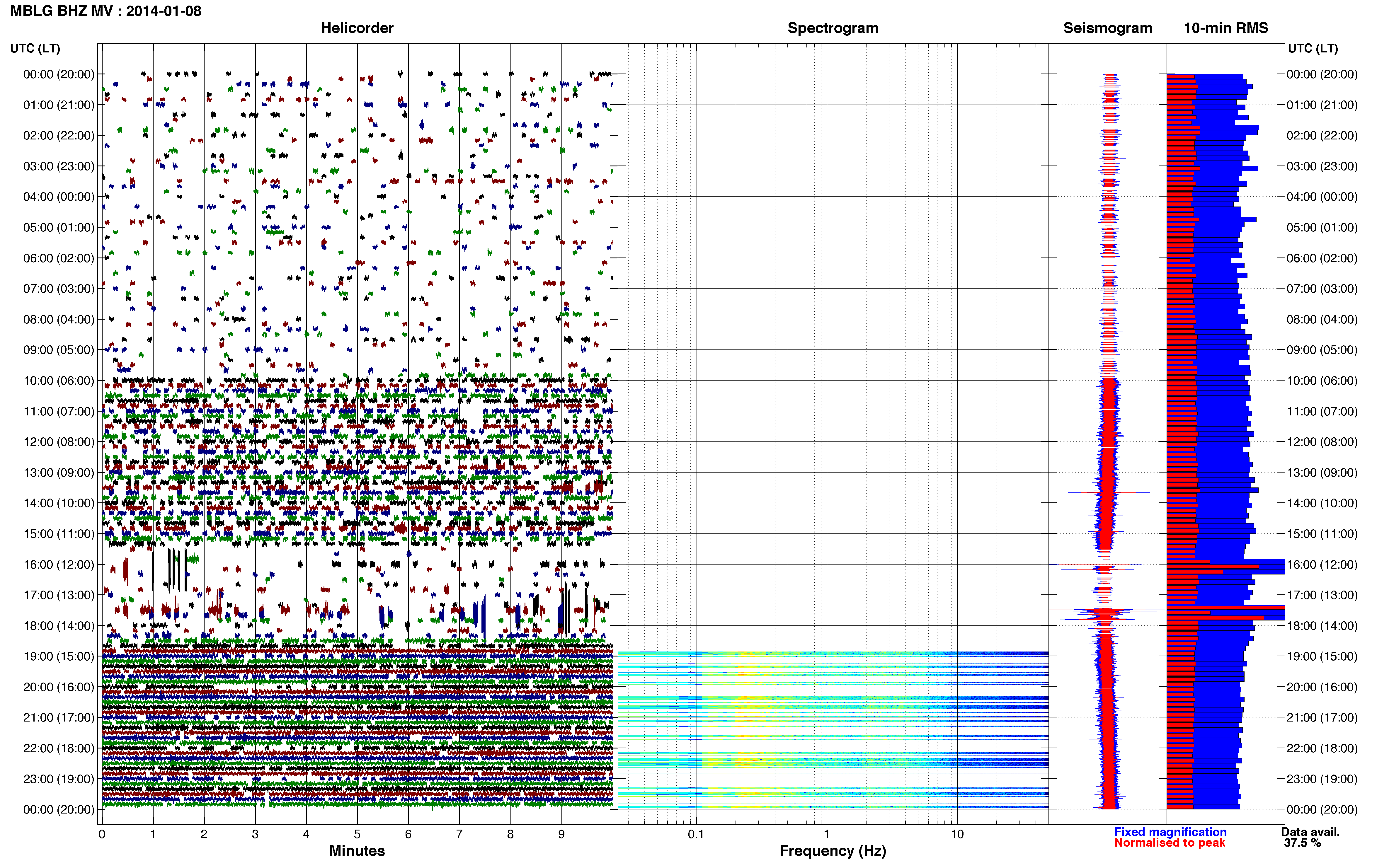Click UTC (LT) label beside the Helicorder
Image resolution: width=1389 pixels, height=868 pixels.
[35, 48]
